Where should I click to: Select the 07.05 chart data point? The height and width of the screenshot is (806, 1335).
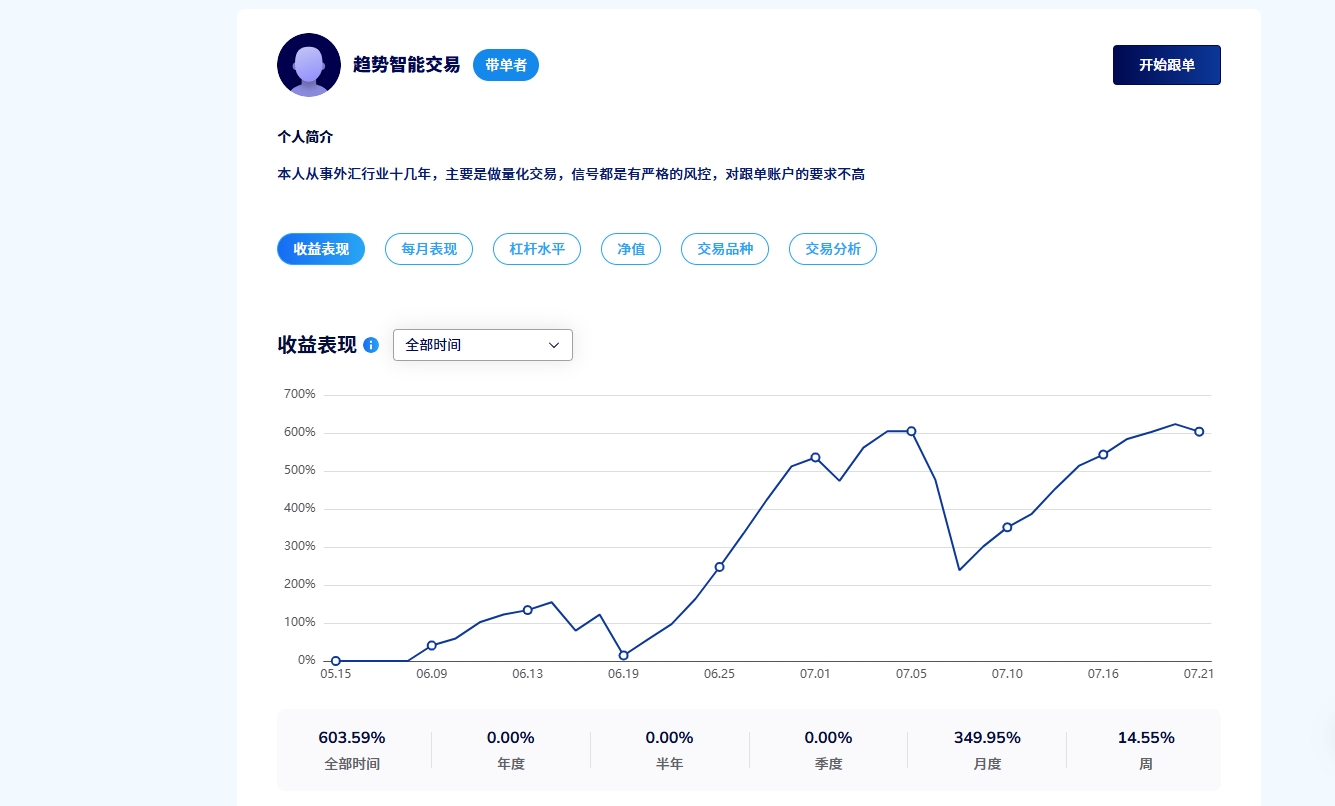tap(911, 431)
